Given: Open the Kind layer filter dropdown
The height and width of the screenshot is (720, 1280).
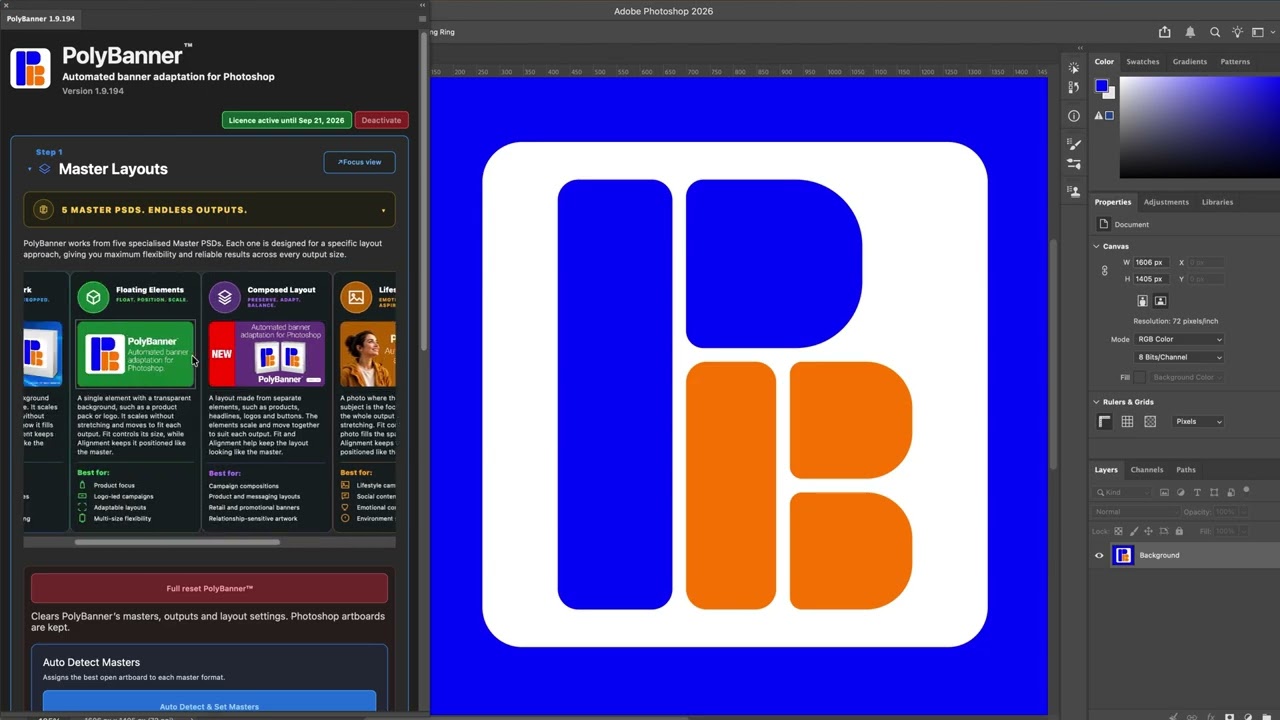Looking at the screenshot, I should pyautogui.click(x=1124, y=492).
